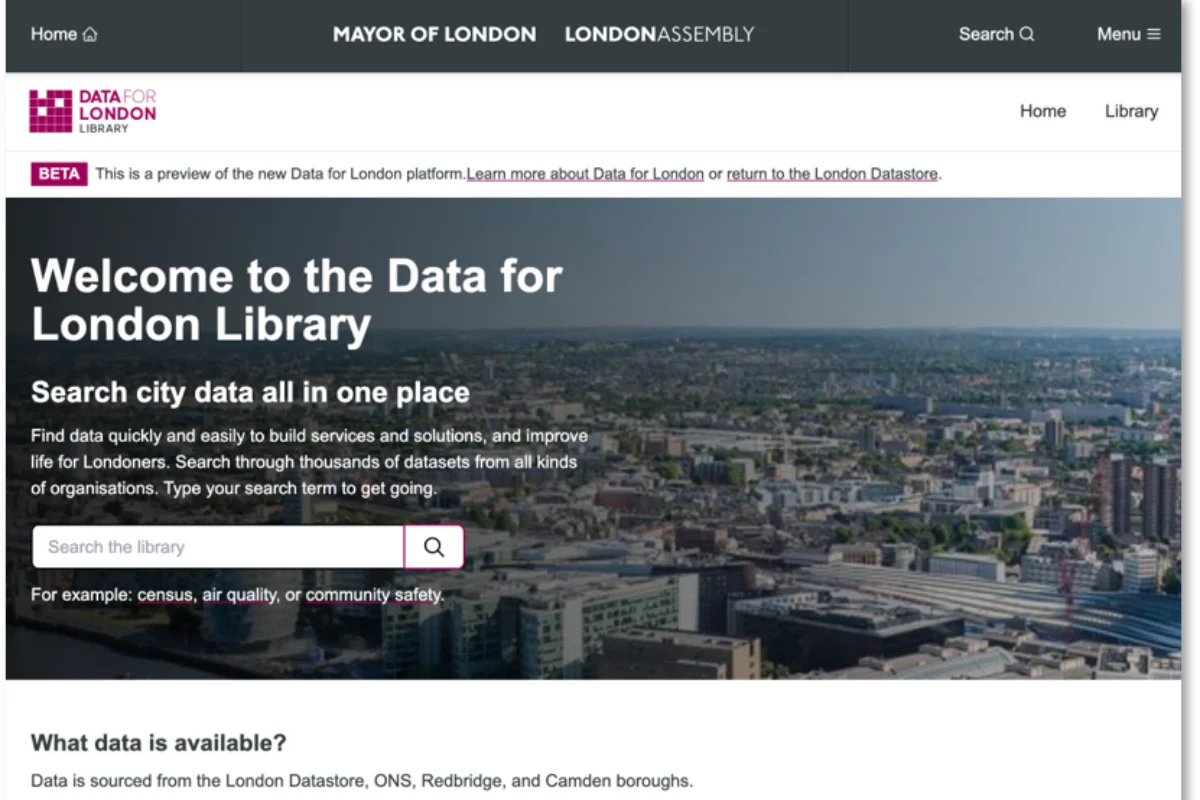Click the Data for London Library logo
This screenshot has height=800, width=1200.
click(x=93, y=111)
